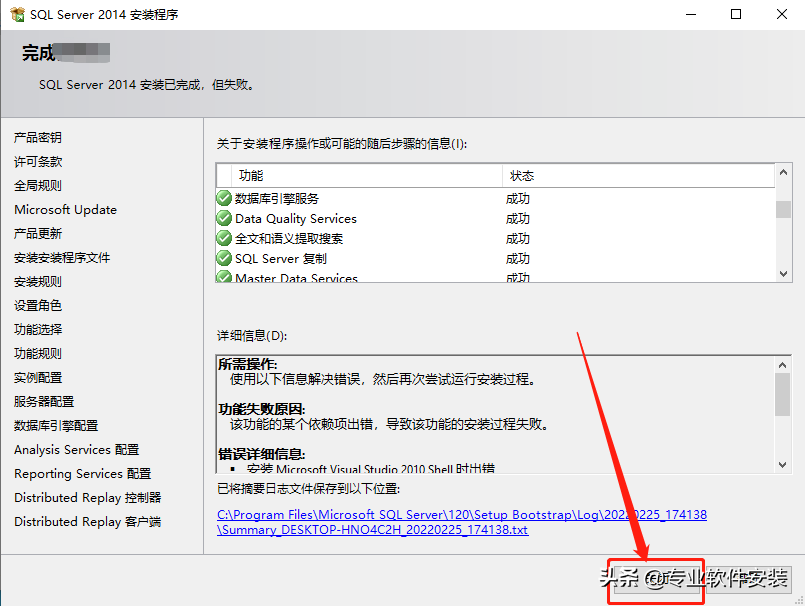Click the 错误详细信息 heading in details
Viewport: 805px width, 606px height.
pyautogui.click(x=261, y=454)
